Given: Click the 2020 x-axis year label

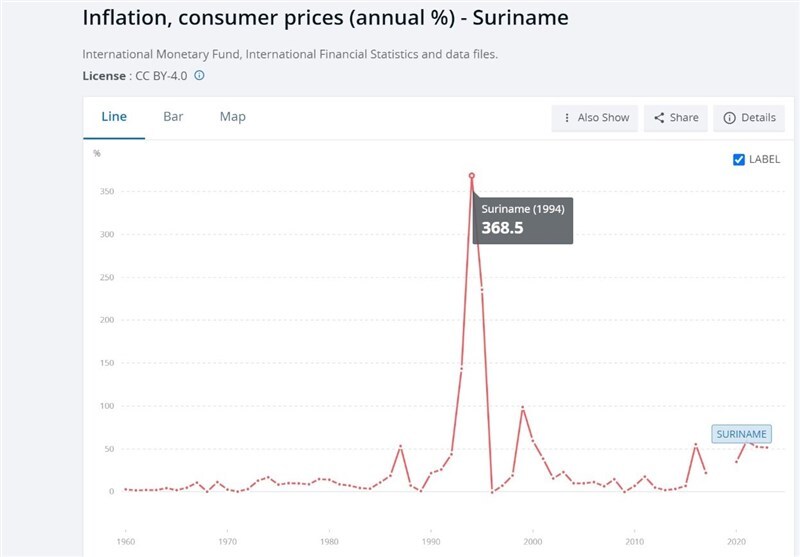Looking at the screenshot, I should coord(736,541).
